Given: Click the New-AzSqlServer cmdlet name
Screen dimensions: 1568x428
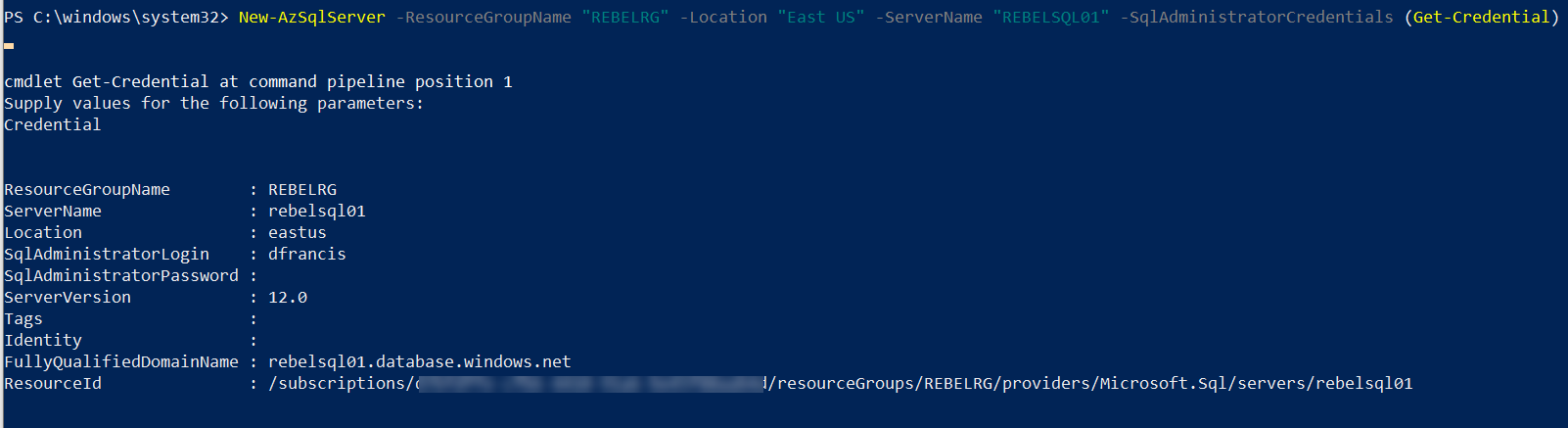Looking at the screenshot, I should pos(311,17).
